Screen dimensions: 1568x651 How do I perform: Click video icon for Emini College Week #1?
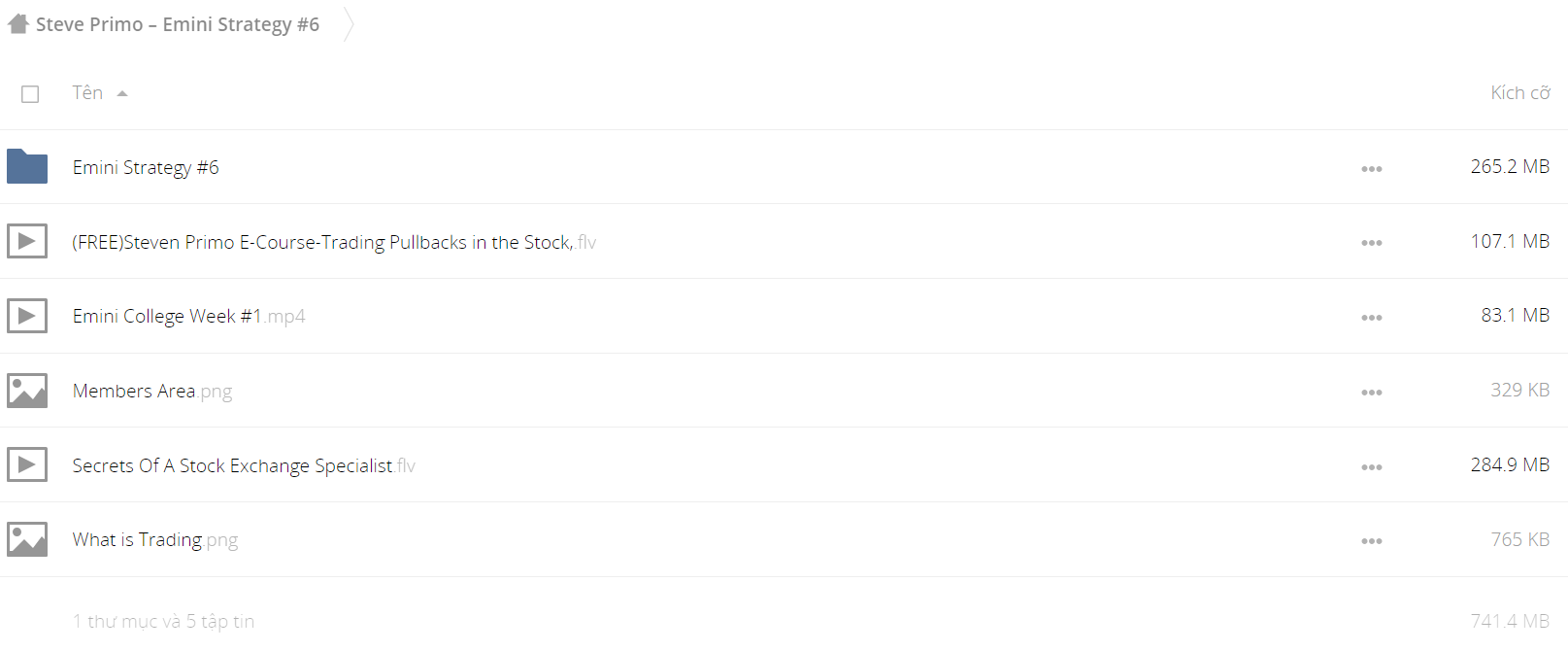click(27, 316)
